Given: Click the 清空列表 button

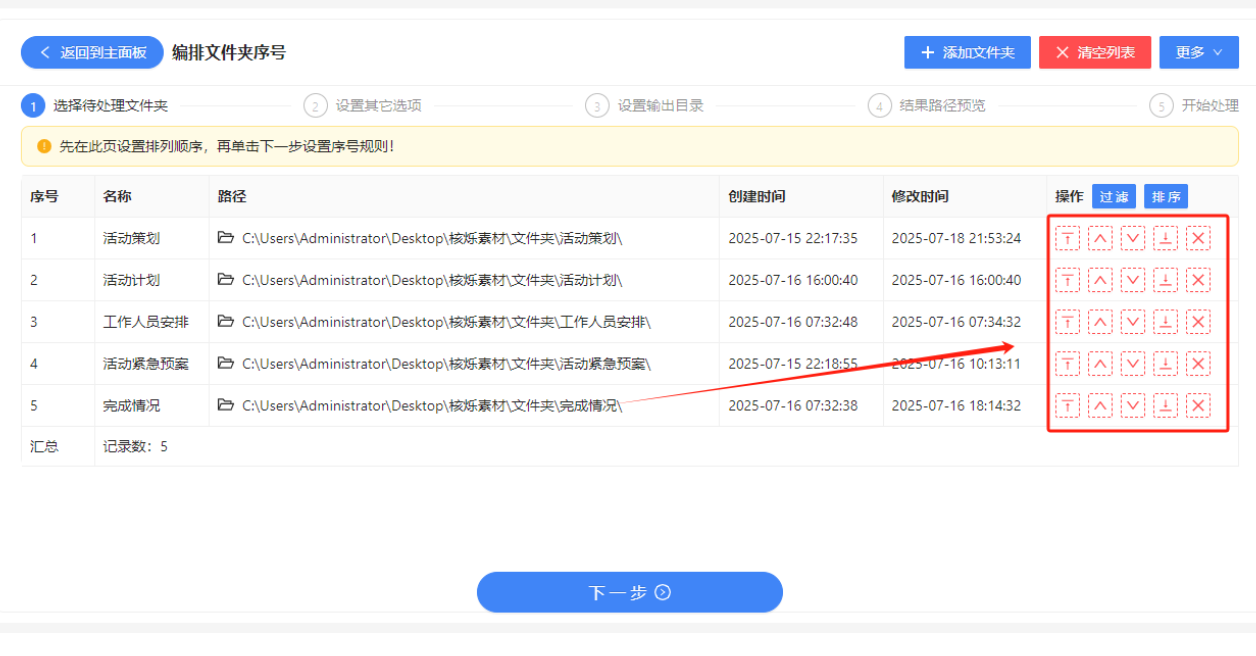Looking at the screenshot, I should [x=1095, y=52].
